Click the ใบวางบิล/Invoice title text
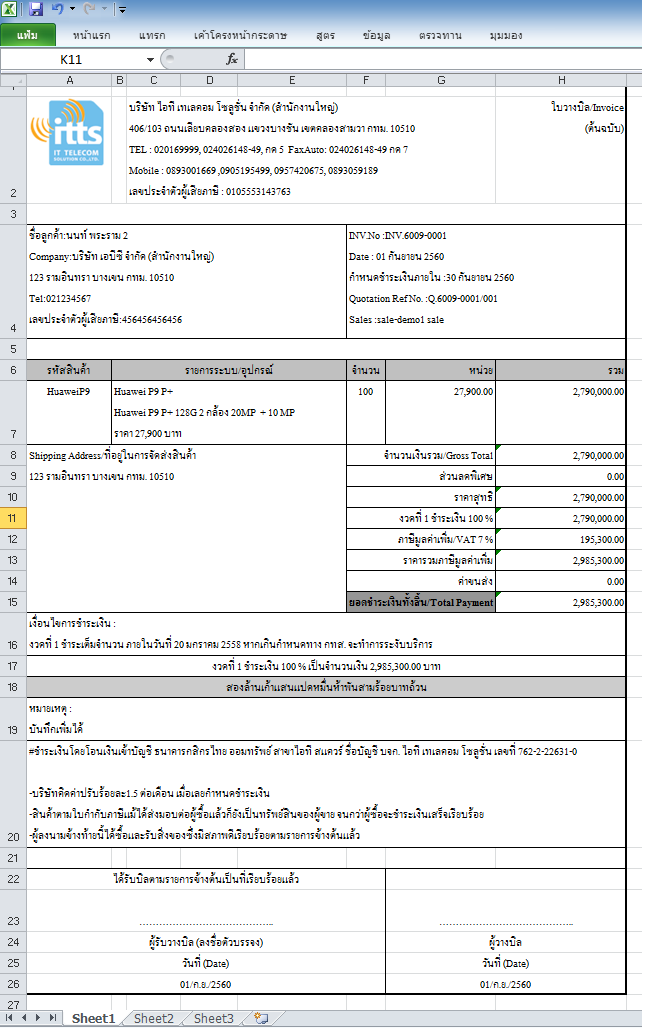Screen dimensions: 645x1028 click(x=587, y=107)
